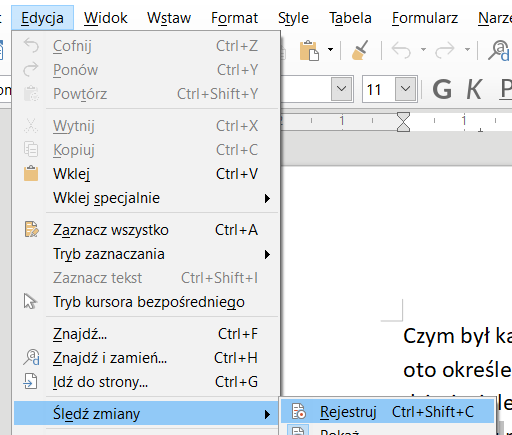Viewport: 512px width, 435px height.
Task: Open the Edycja menu
Action: pyautogui.click(x=42, y=18)
